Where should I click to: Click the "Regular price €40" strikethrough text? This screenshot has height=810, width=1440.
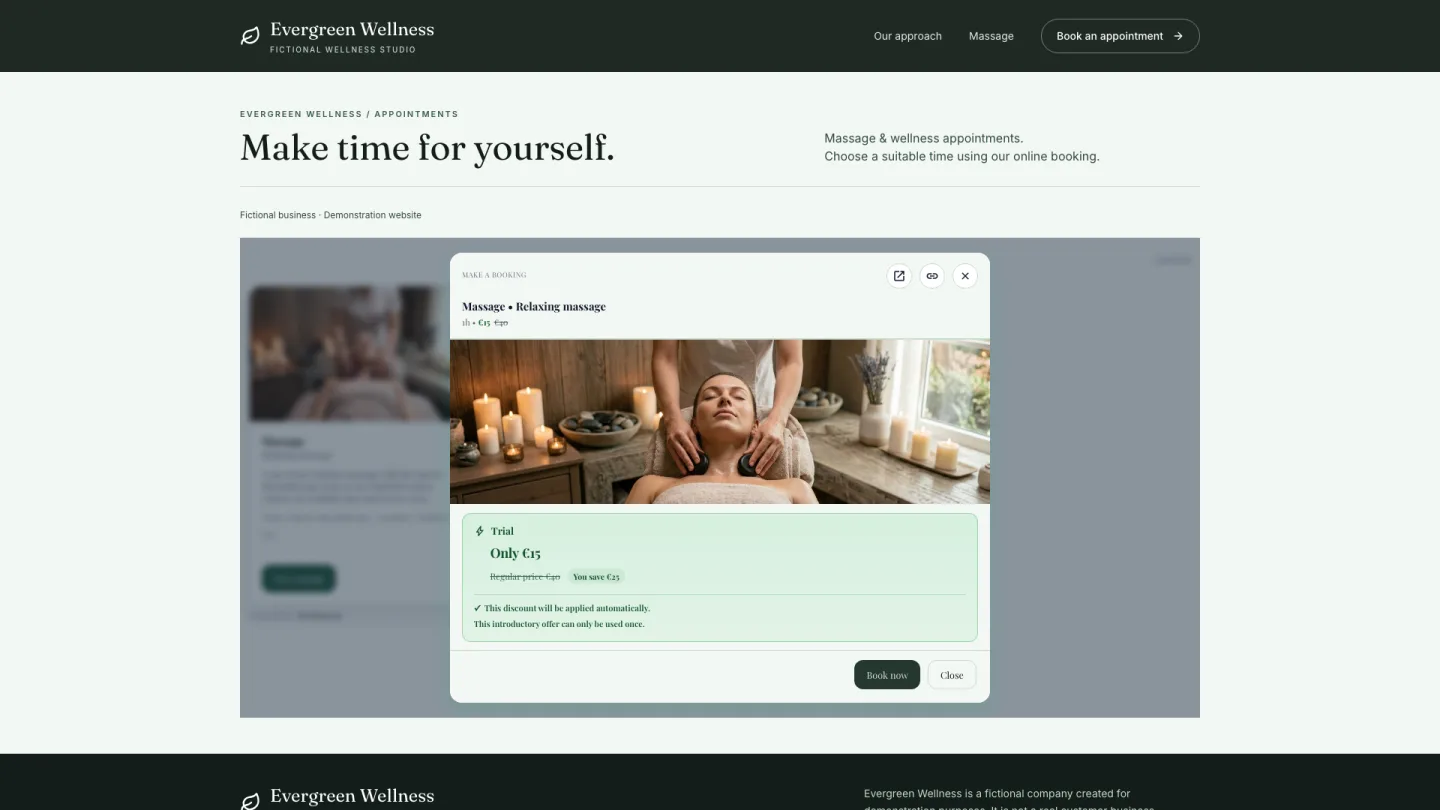(x=525, y=577)
